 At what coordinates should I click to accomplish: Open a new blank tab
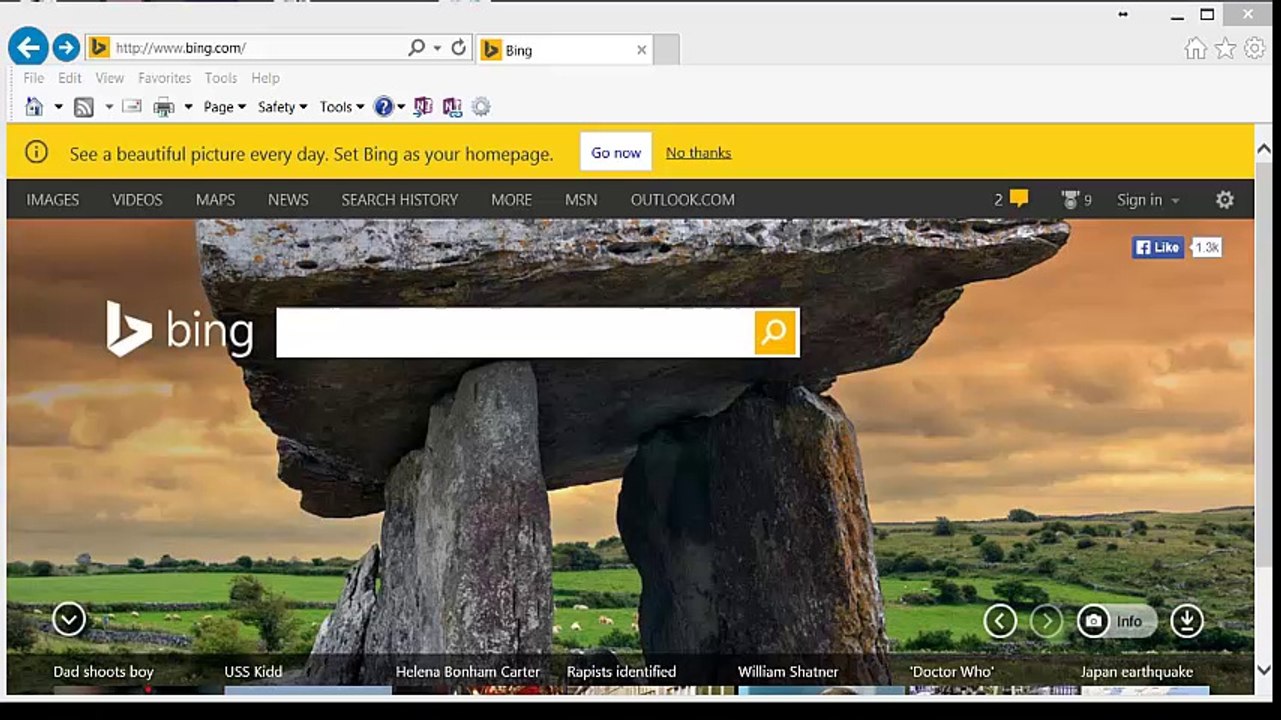[667, 50]
